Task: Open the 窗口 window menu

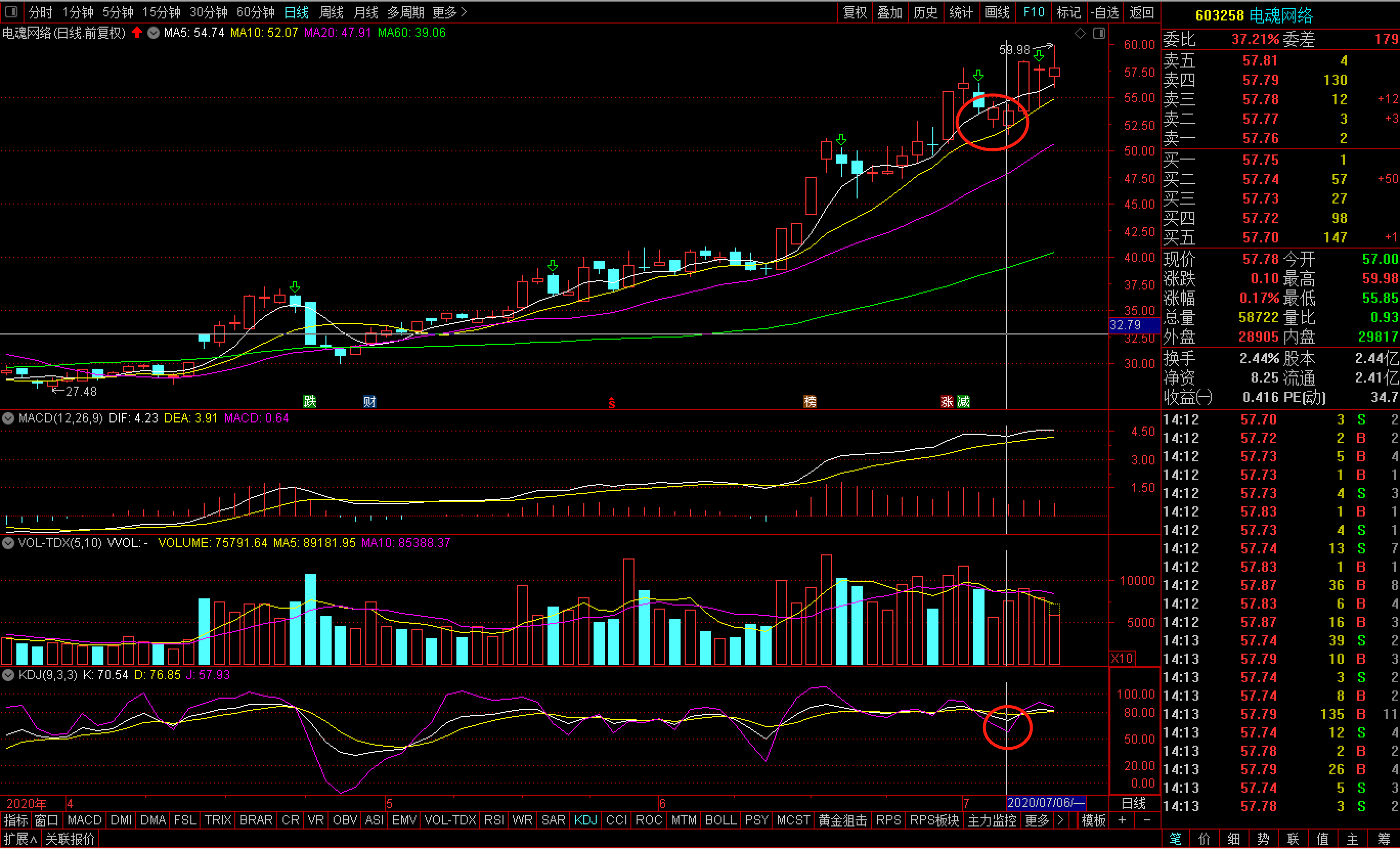Action: 46,821
